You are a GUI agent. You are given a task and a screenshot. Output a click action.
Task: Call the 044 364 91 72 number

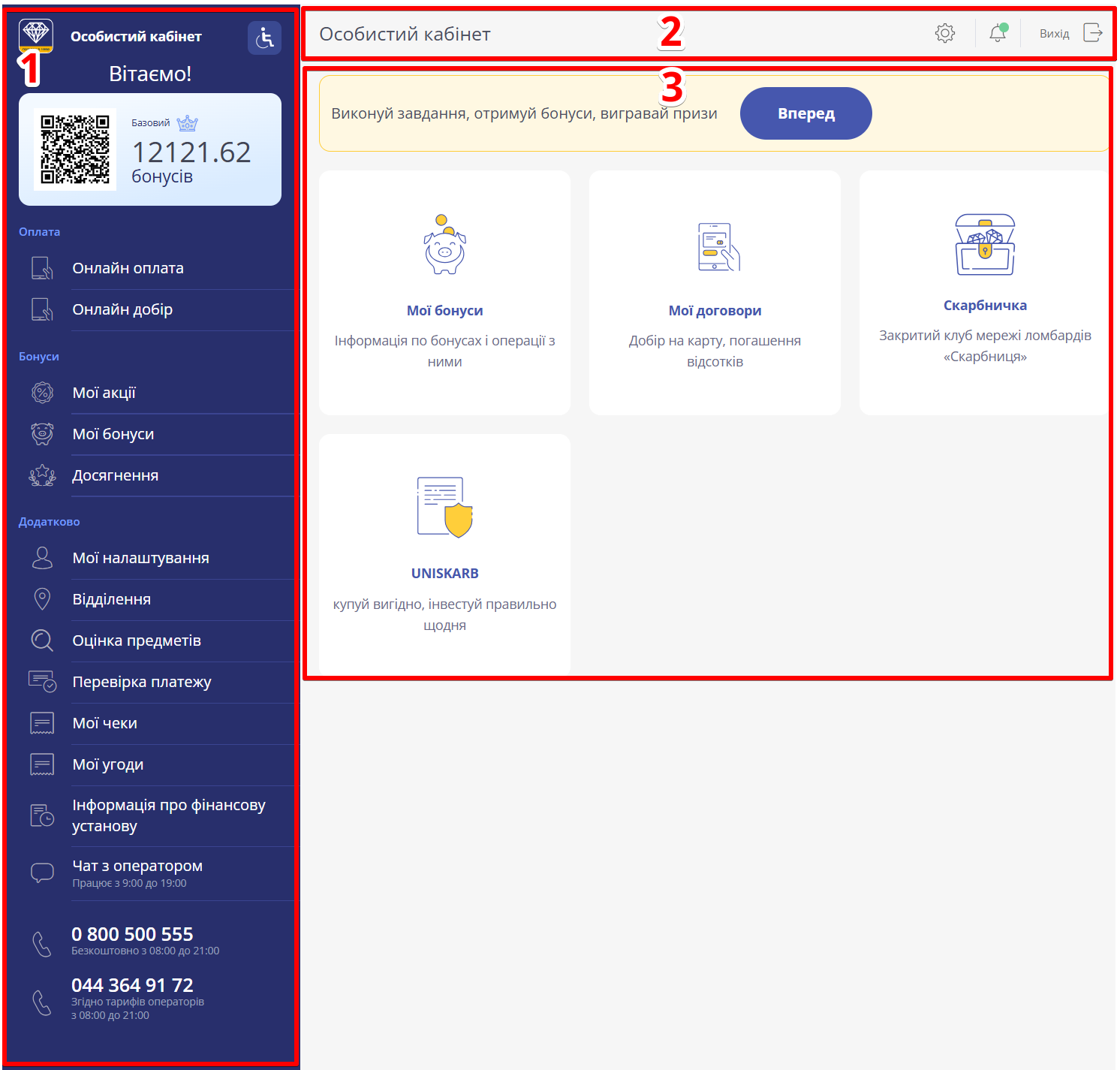coord(132,985)
